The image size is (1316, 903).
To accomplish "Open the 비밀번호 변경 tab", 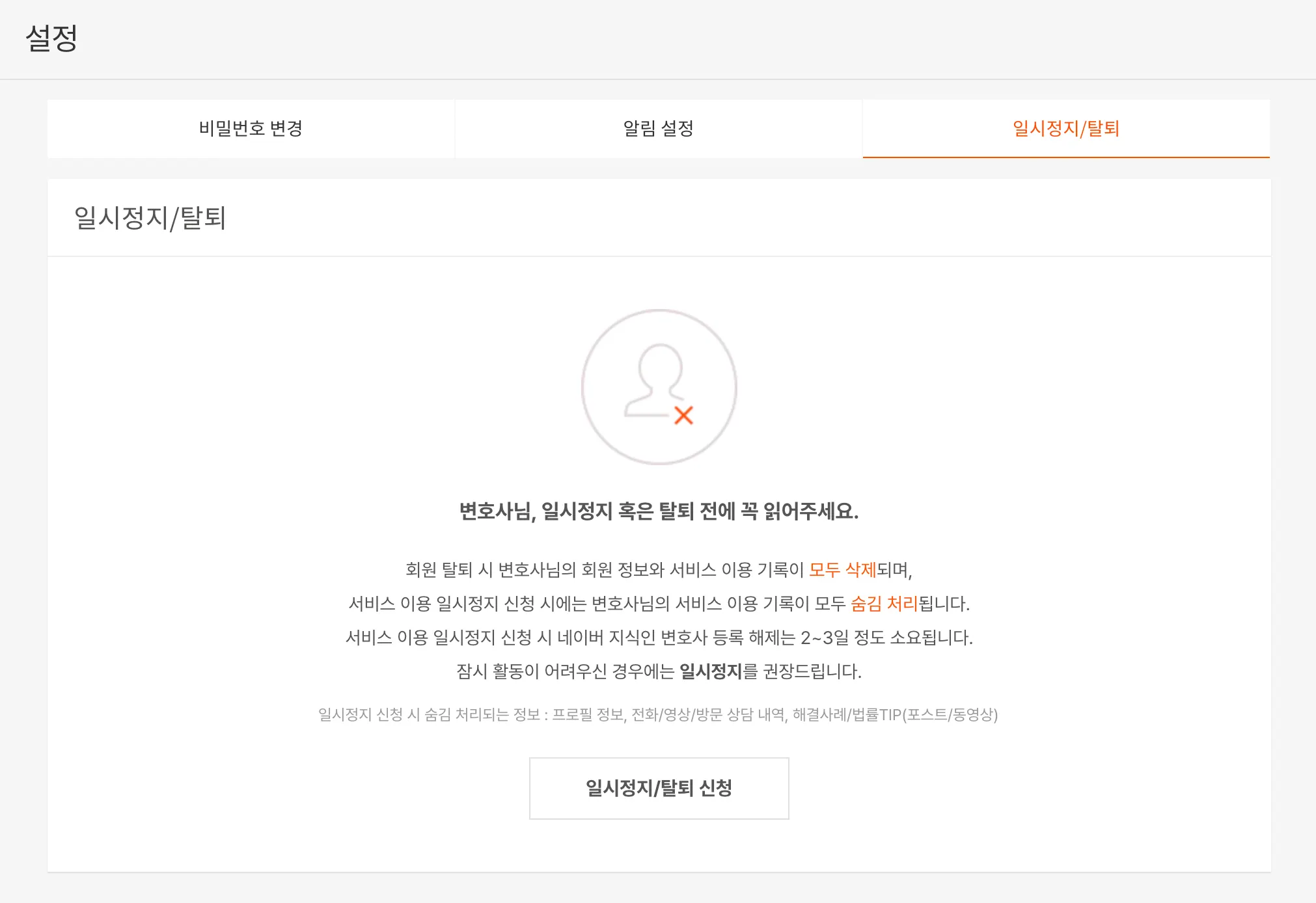I will [251, 128].
